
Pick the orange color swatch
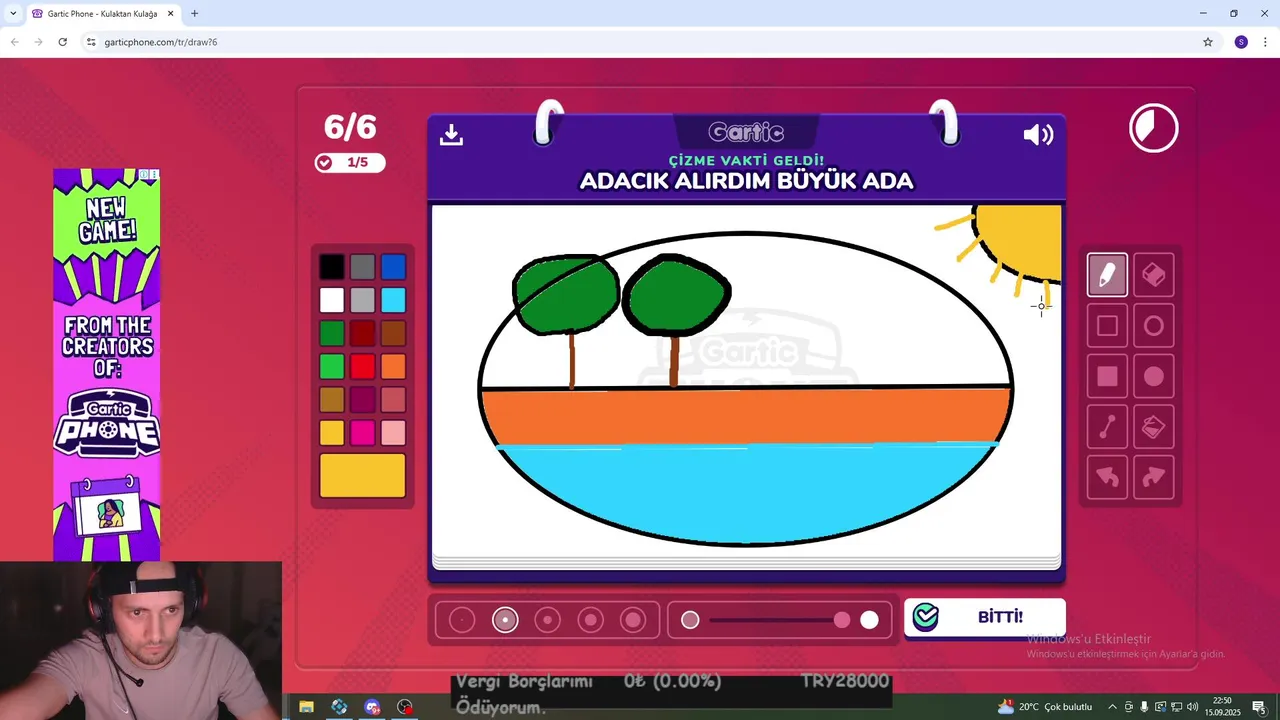(x=393, y=366)
